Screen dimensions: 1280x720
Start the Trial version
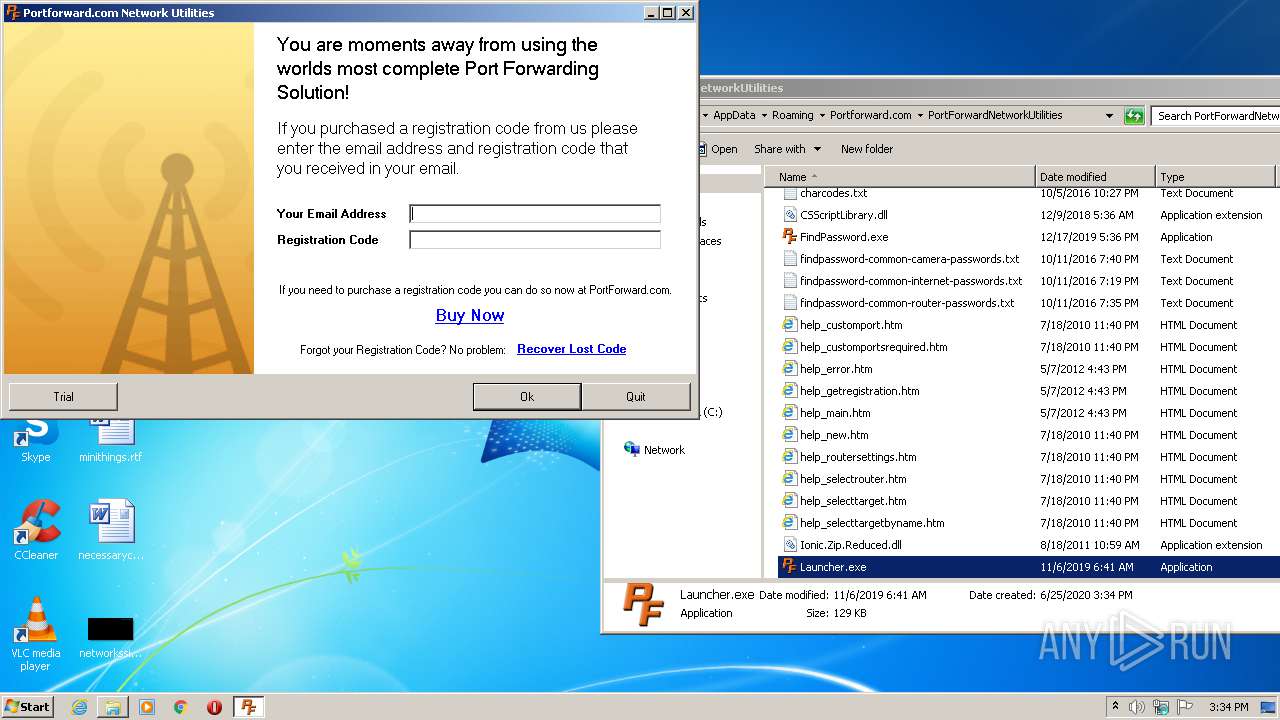point(63,397)
